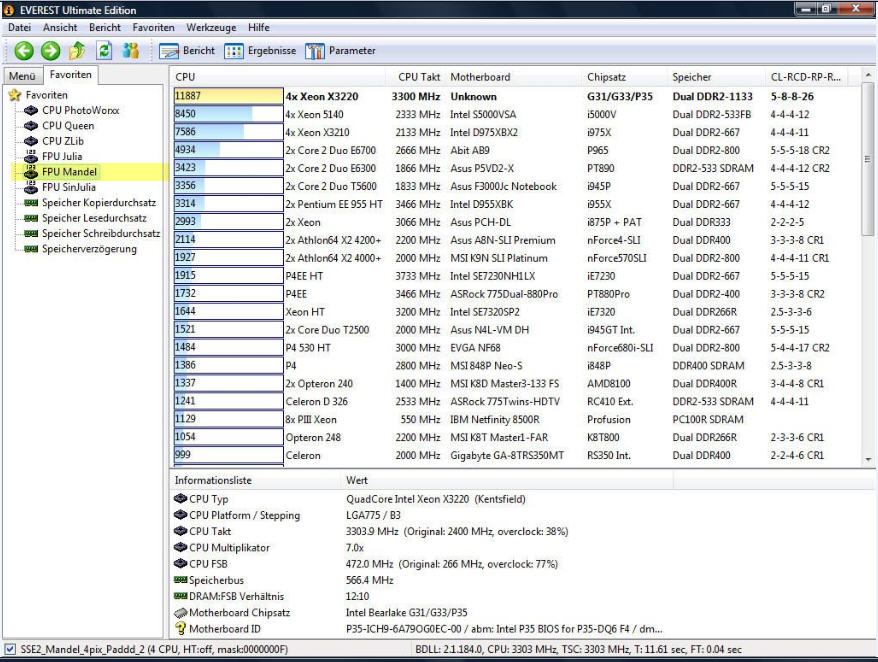Click the CPU Takt column header
Screen dimensions: 878x662
tap(416, 77)
